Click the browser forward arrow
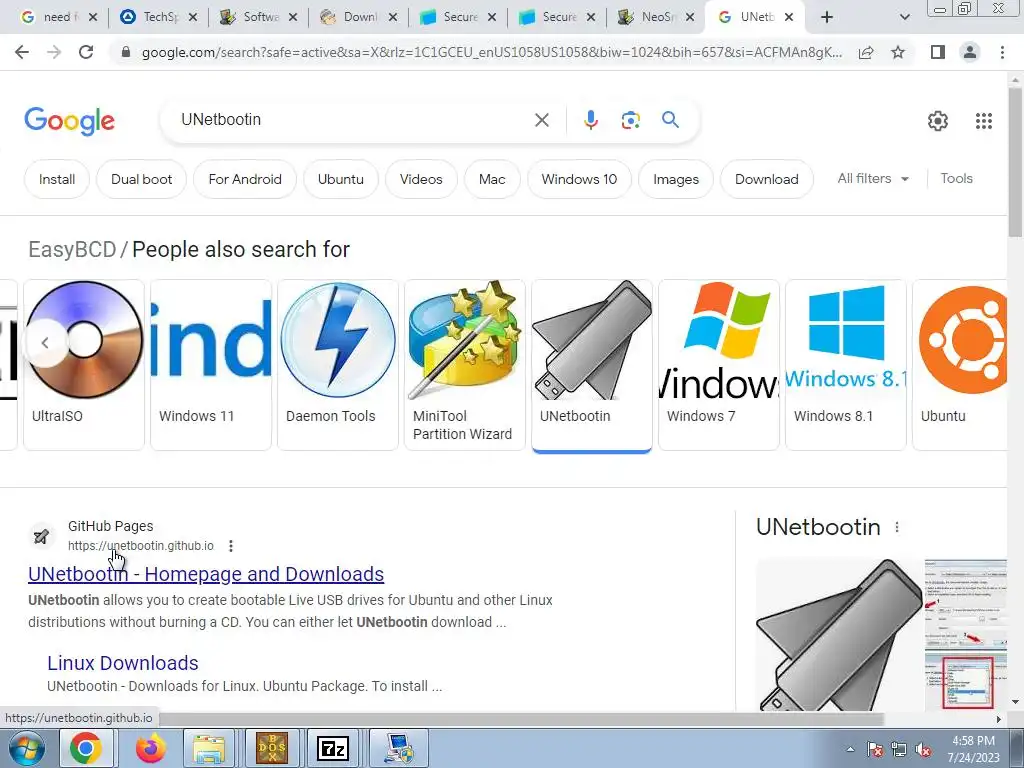The image size is (1024, 768). 54,52
